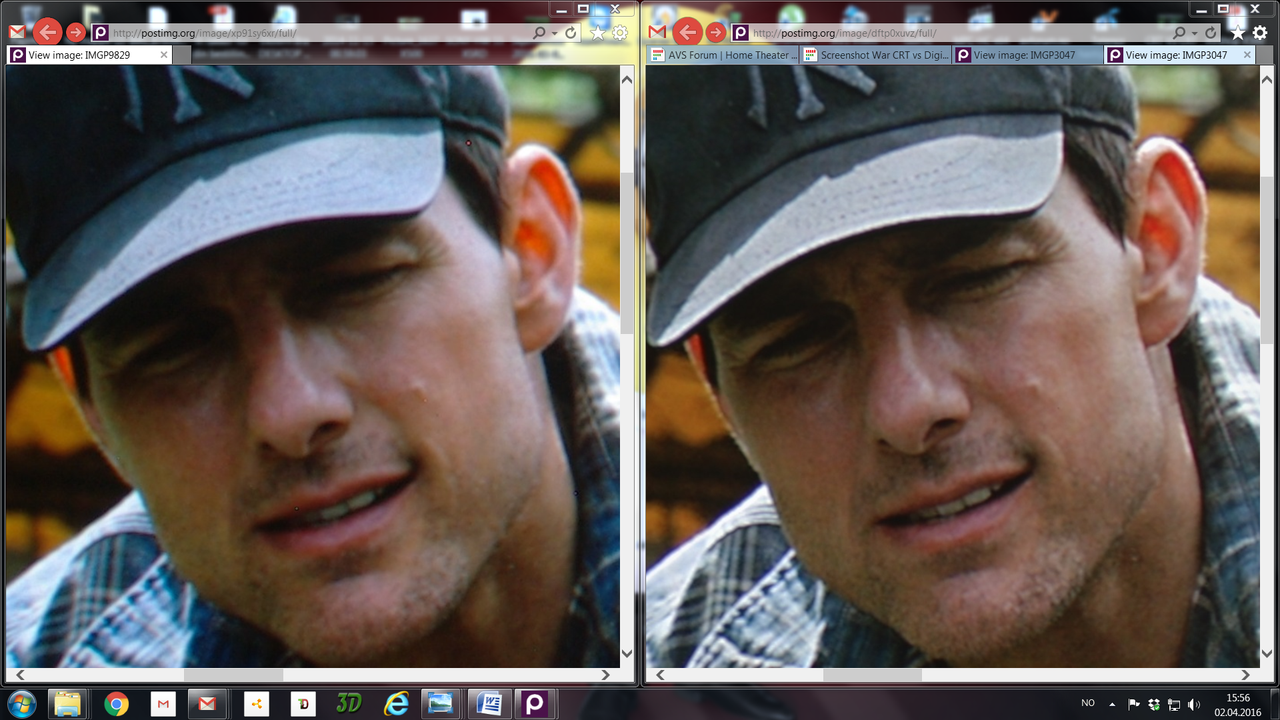Screen dimensions: 1280x720
Task: Open network status icon in system tray
Action: (1173, 704)
